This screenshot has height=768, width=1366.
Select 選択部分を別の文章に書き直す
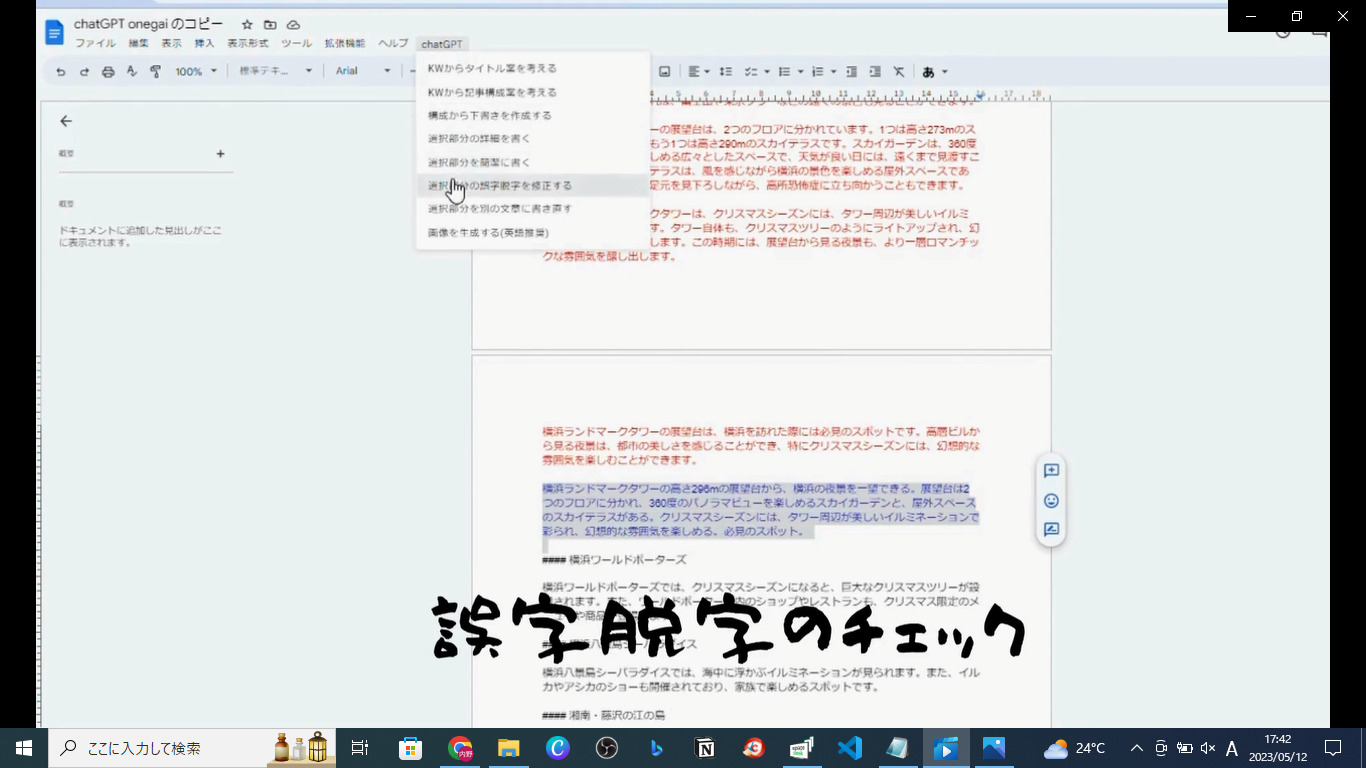[533, 208]
